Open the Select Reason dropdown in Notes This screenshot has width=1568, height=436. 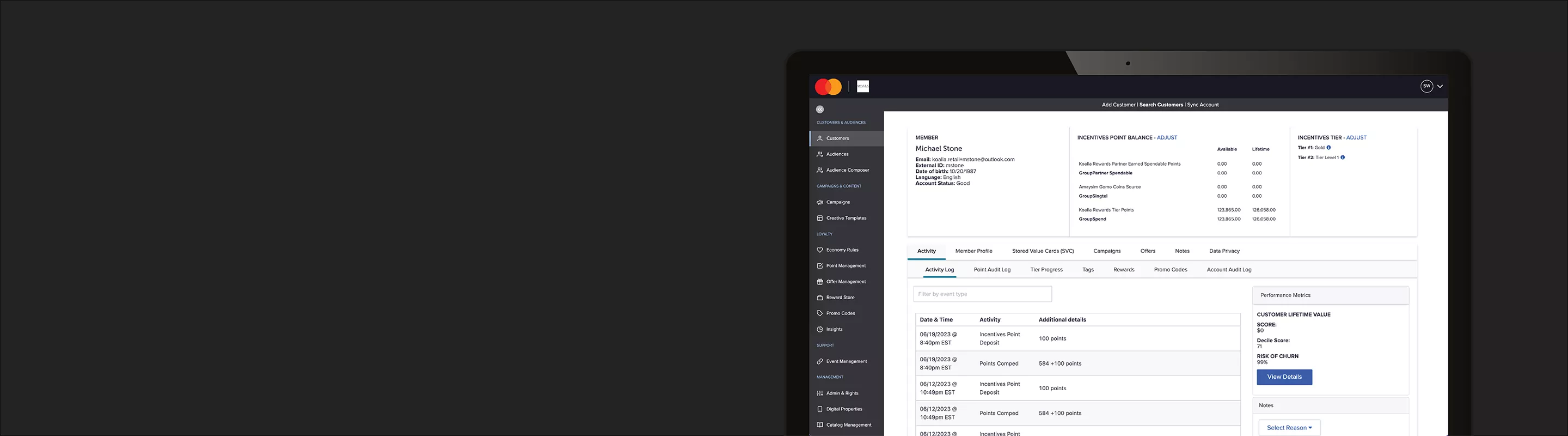coord(1289,427)
